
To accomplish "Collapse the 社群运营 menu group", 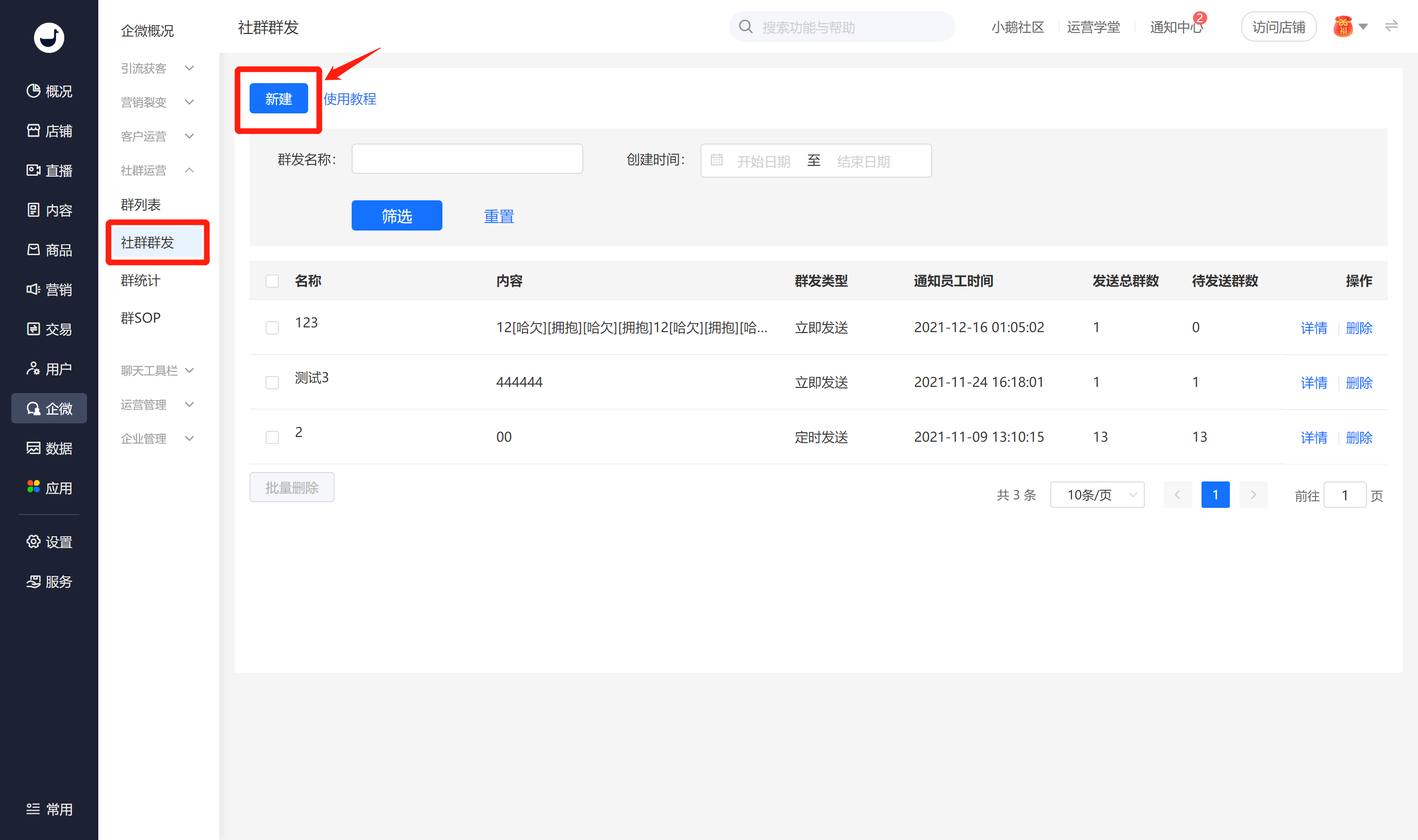I will pyautogui.click(x=157, y=170).
